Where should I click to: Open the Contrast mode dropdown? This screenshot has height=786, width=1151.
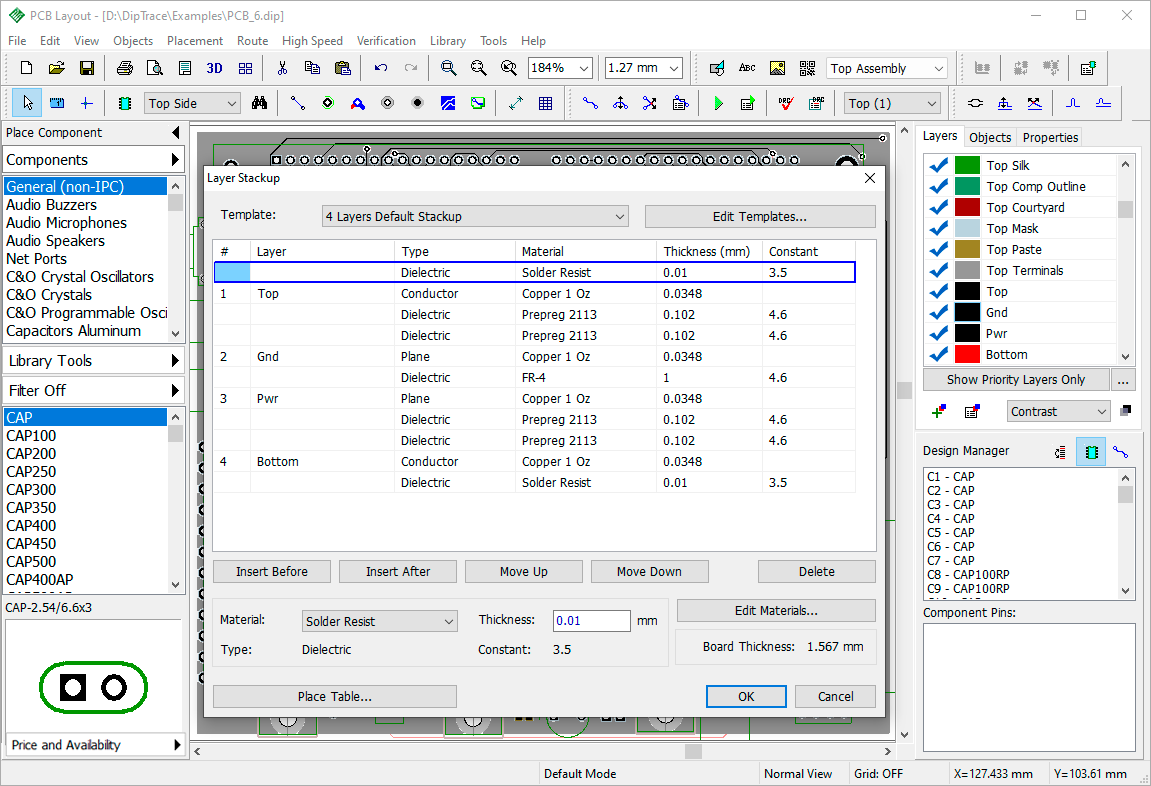[1058, 412]
